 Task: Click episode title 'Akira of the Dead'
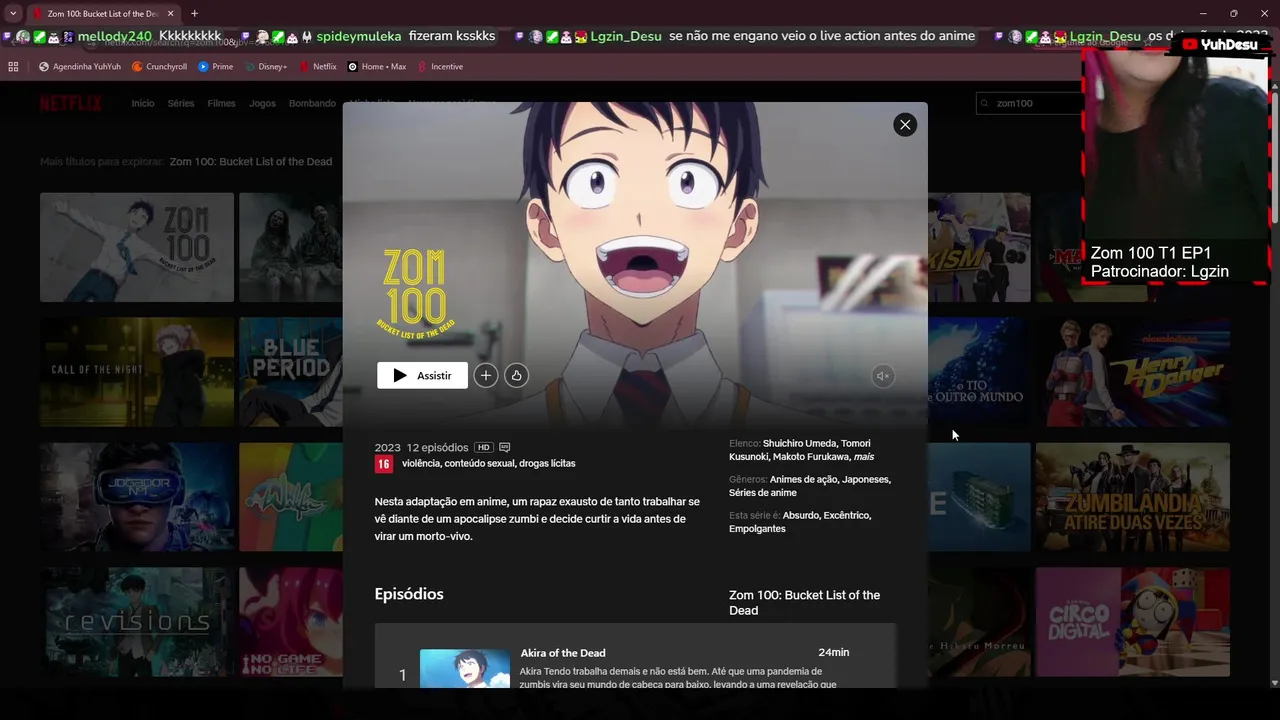(563, 653)
